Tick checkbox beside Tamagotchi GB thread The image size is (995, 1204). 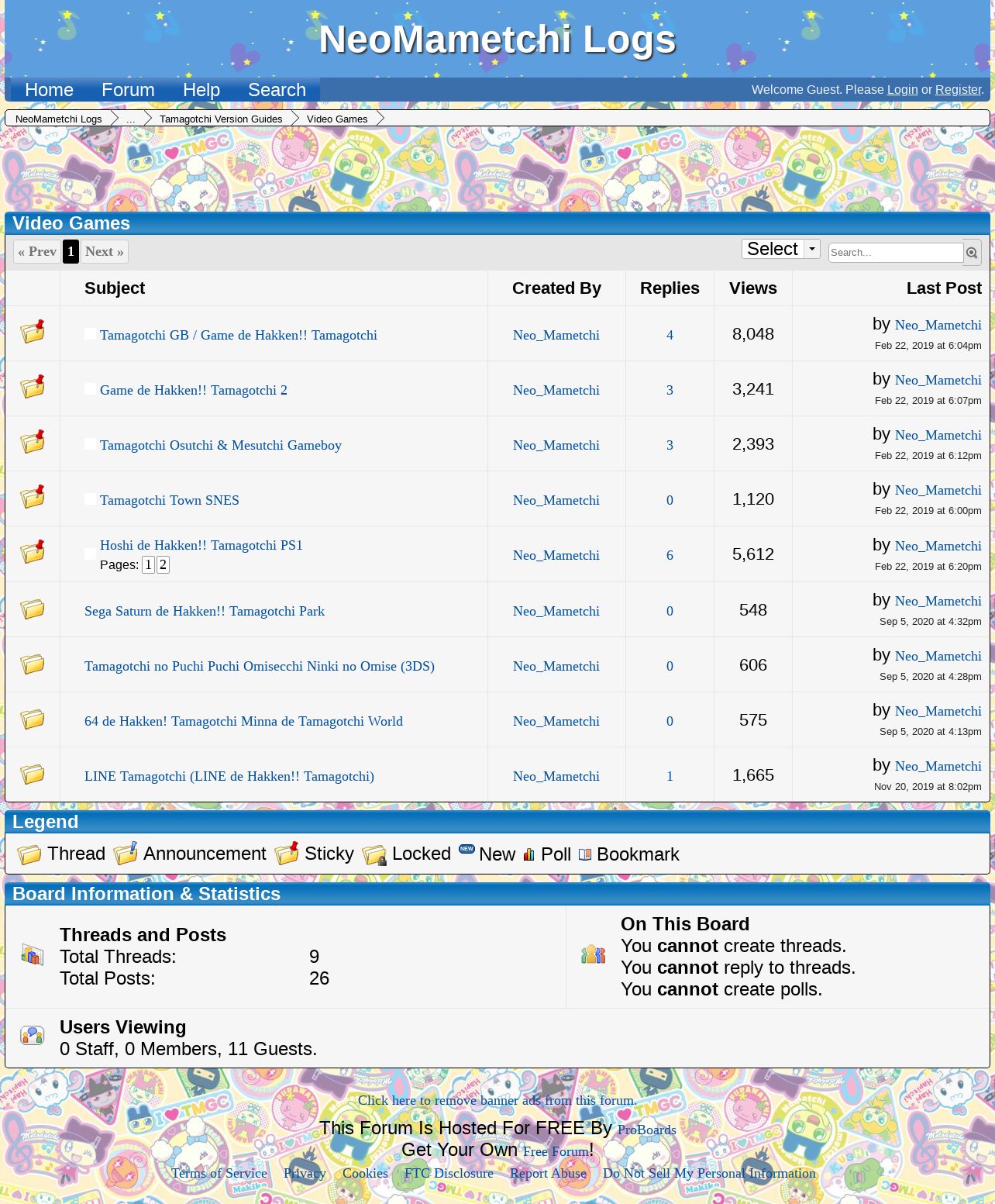(x=90, y=334)
